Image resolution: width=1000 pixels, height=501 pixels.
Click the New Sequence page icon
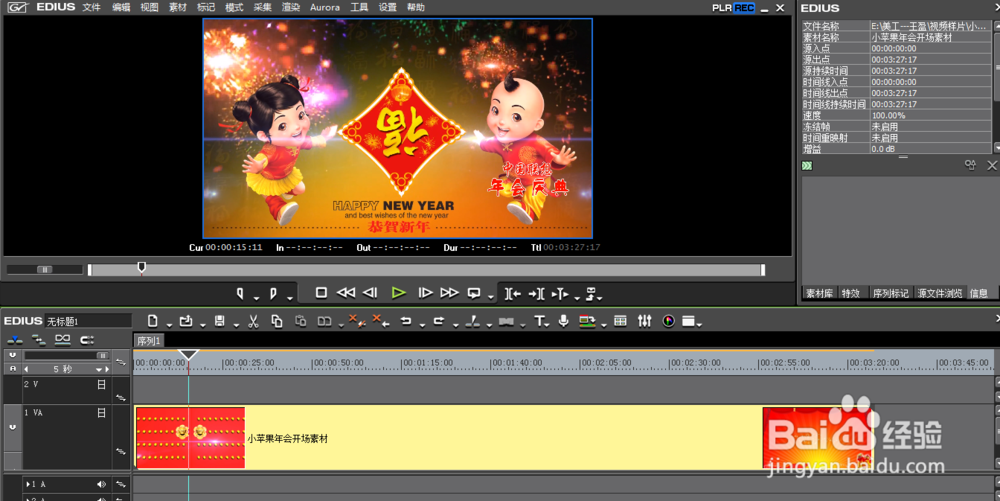coord(152,321)
